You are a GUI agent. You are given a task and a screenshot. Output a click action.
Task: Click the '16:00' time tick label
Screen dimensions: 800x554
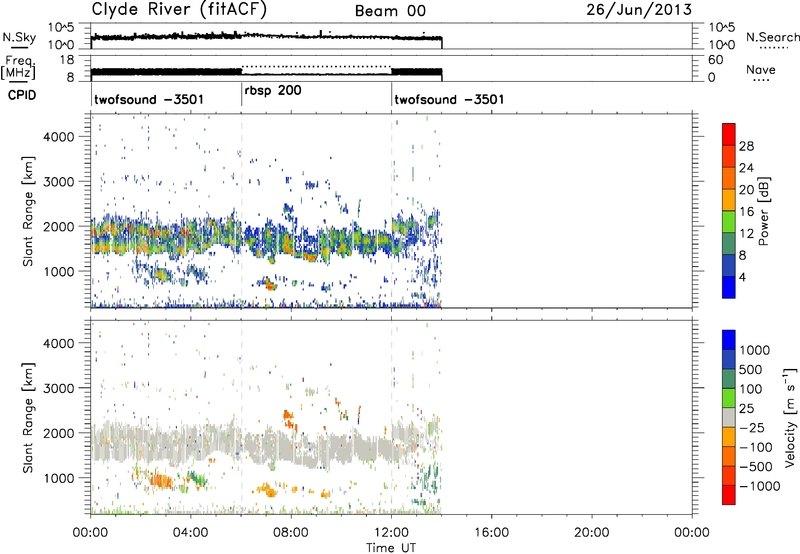click(491, 533)
